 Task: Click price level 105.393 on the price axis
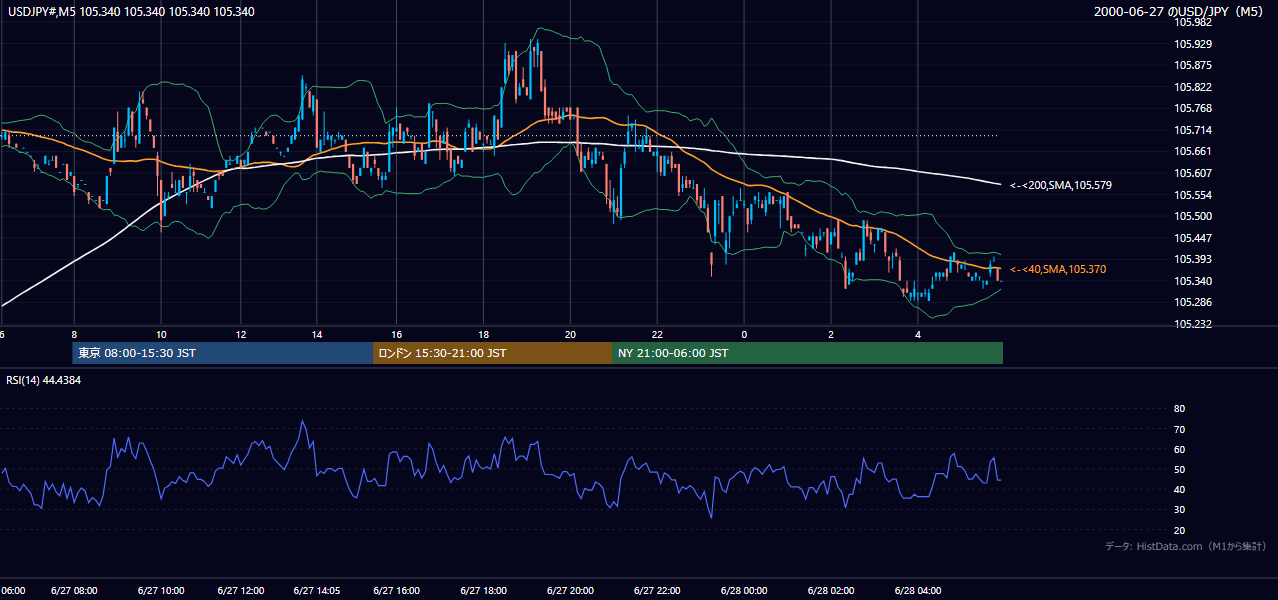coord(1195,259)
